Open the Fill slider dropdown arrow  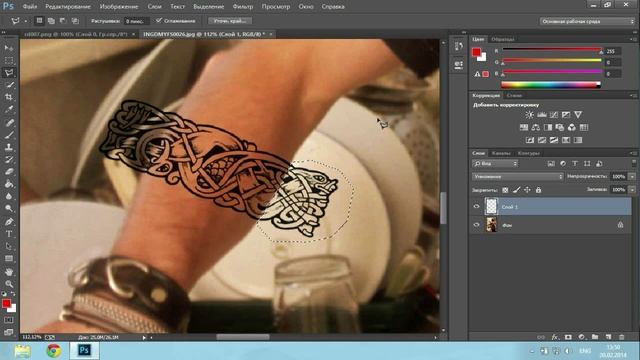[632, 190]
